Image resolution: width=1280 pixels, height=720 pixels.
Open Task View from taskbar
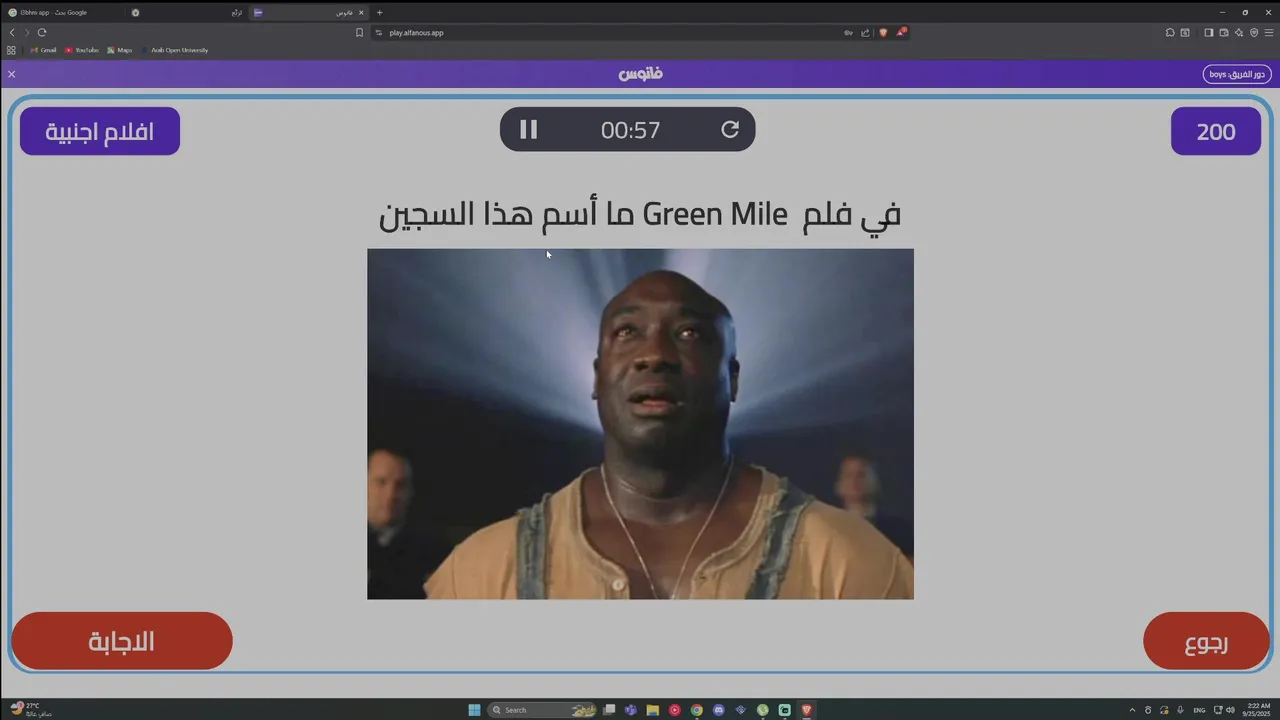tap(609, 710)
